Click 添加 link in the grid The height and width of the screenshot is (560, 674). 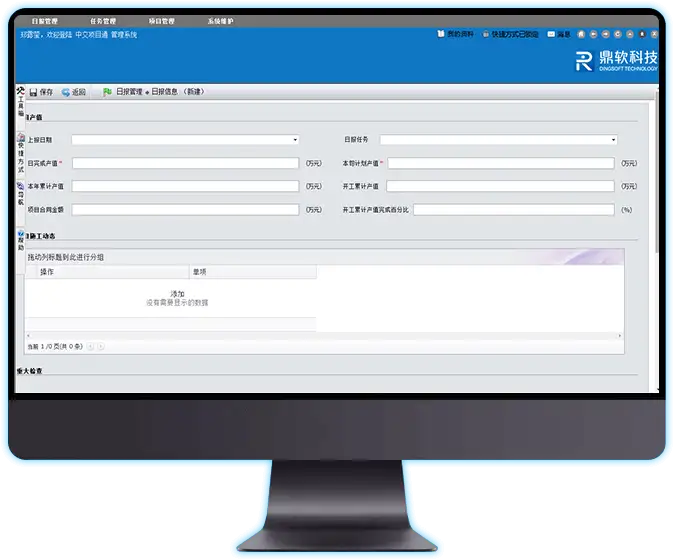tap(177, 293)
